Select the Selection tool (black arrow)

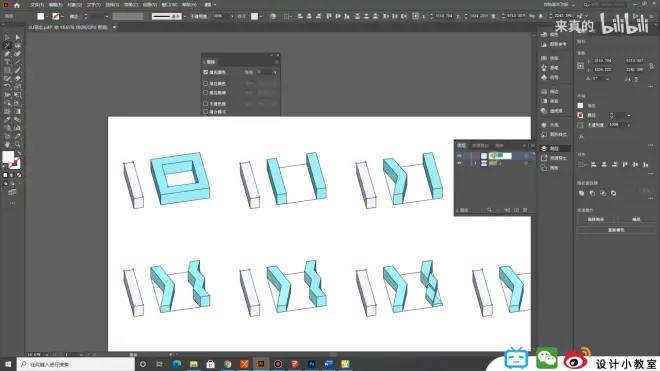coord(8,37)
